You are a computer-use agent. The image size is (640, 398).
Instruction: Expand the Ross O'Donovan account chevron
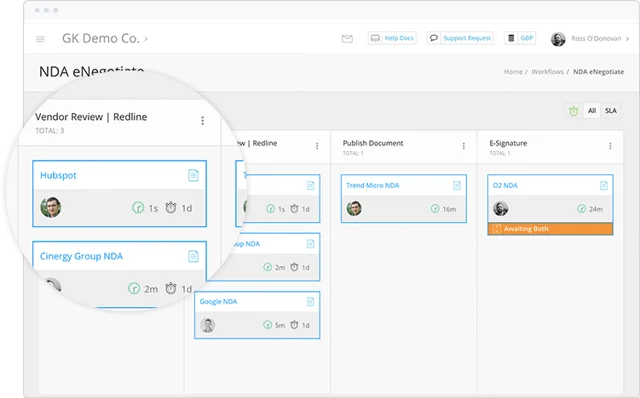627,39
